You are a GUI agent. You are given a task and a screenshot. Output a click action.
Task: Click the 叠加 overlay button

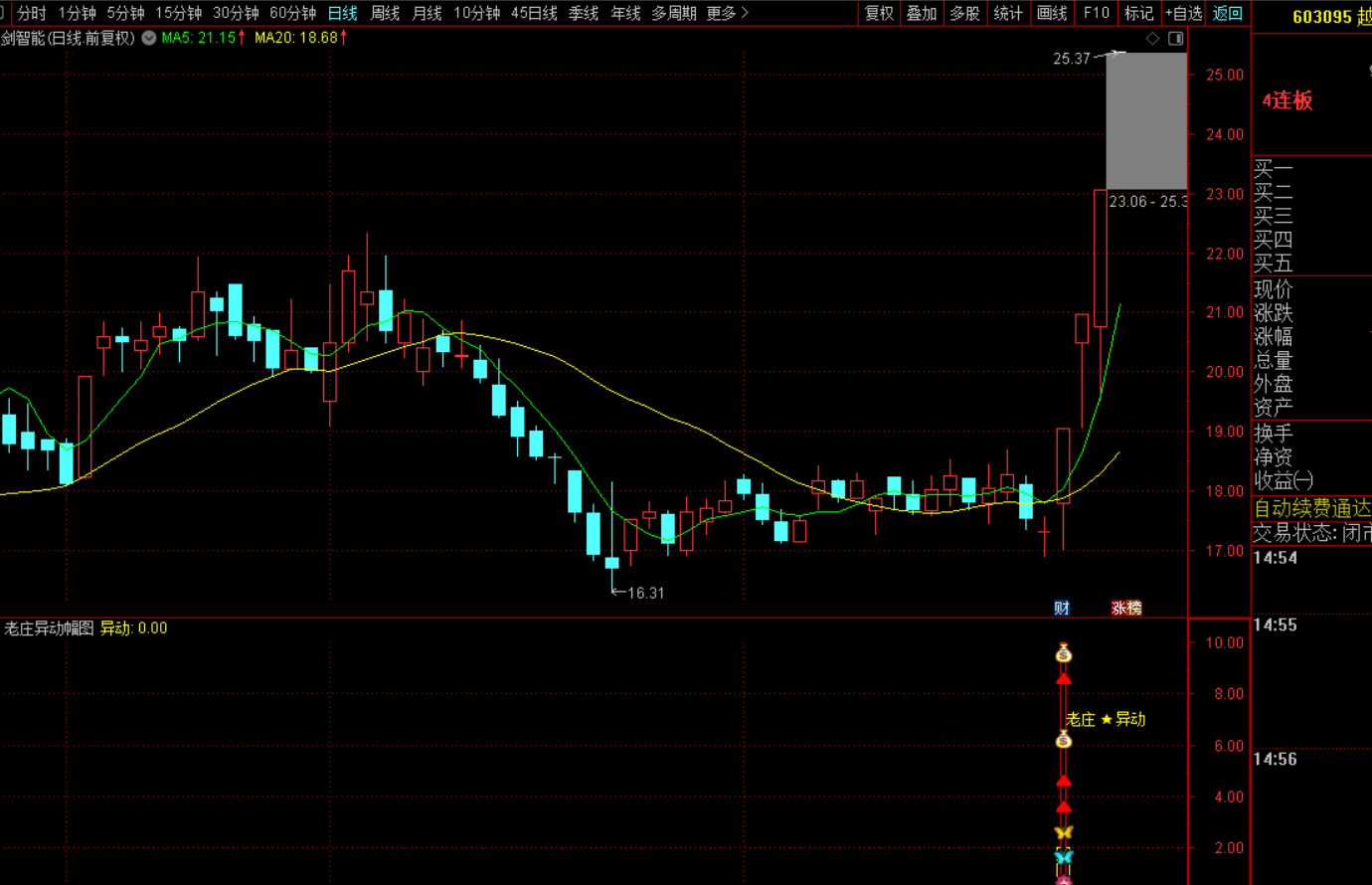(922, 13)
